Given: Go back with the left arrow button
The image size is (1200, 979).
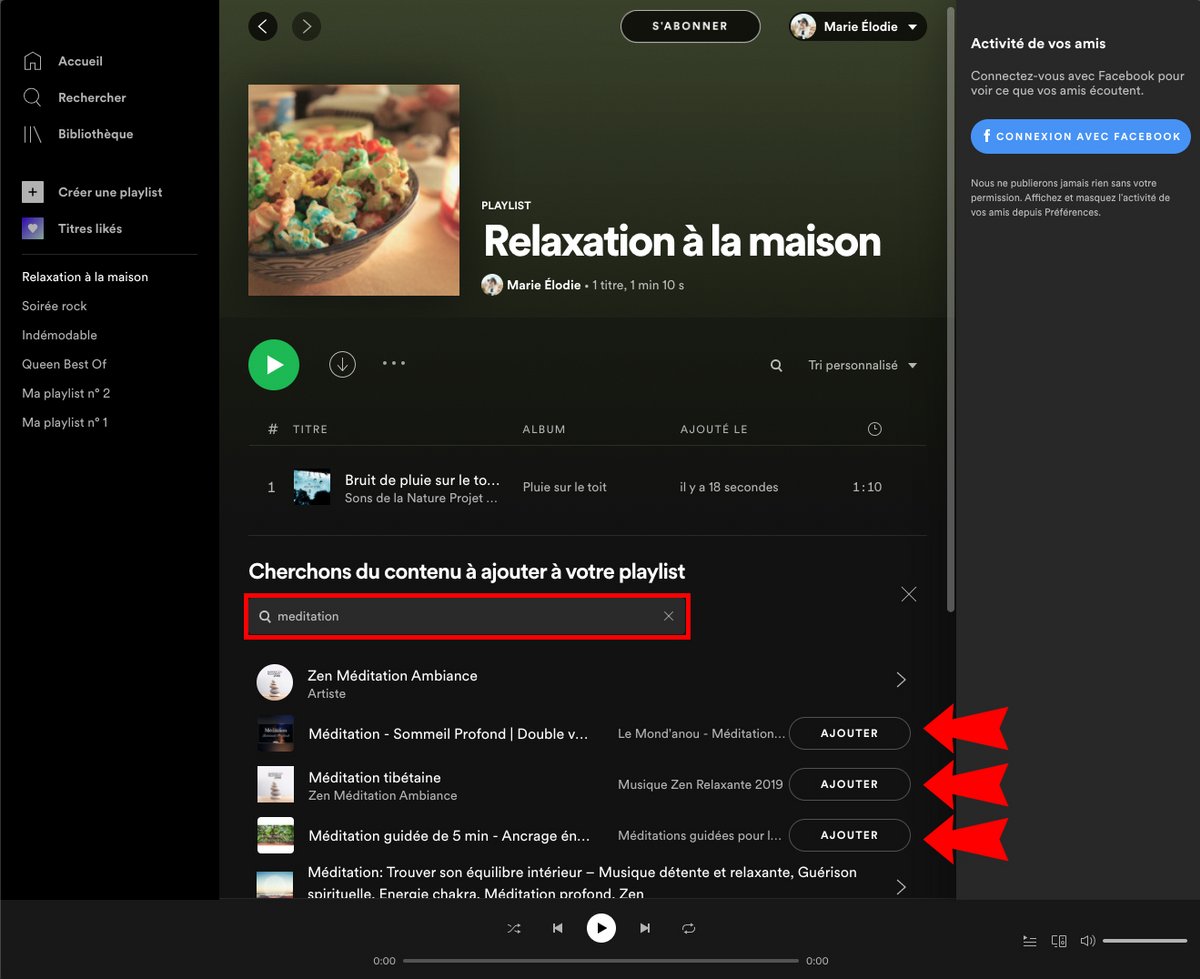Looking at the screenshot, I should [x=263, y=26].
